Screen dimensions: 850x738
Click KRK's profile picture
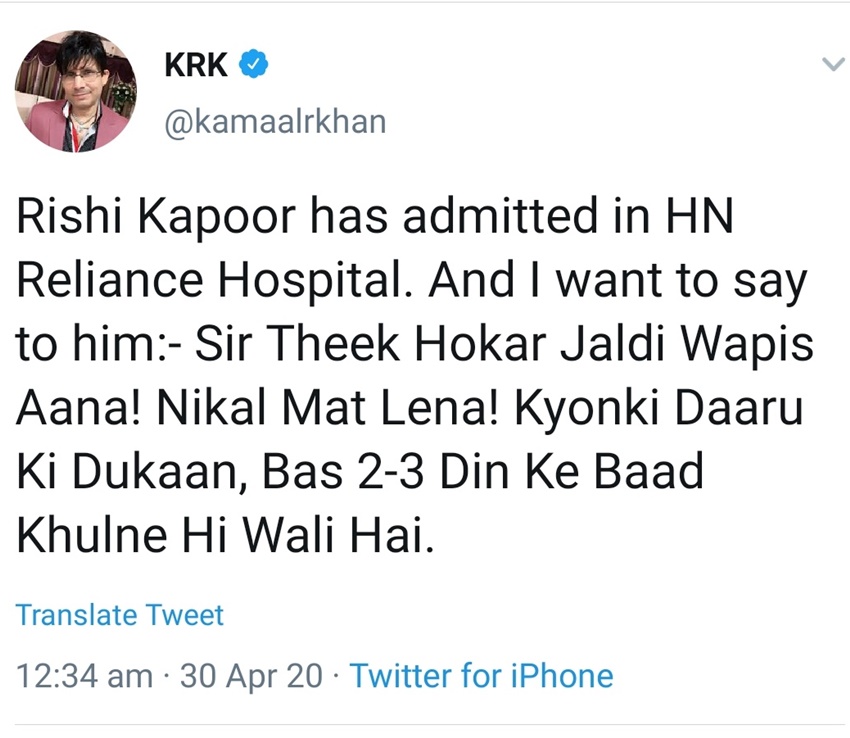(x=76, y=91)
